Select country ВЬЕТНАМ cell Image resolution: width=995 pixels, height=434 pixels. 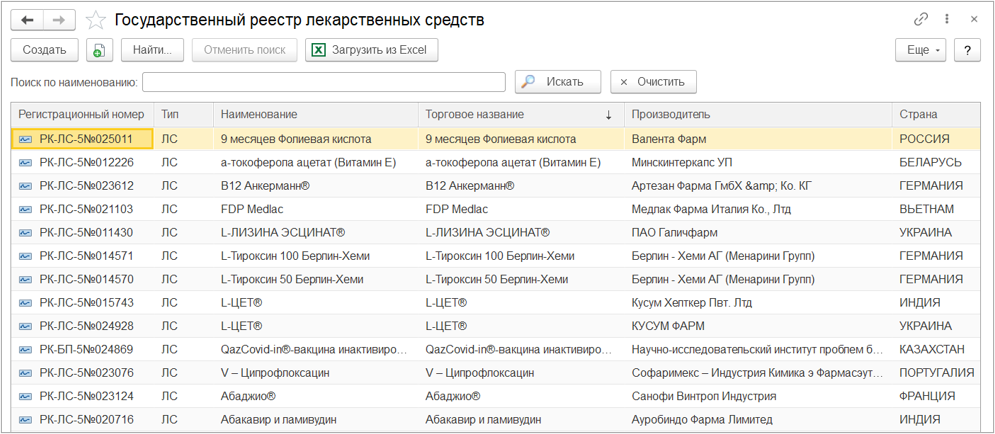[926, 209]
